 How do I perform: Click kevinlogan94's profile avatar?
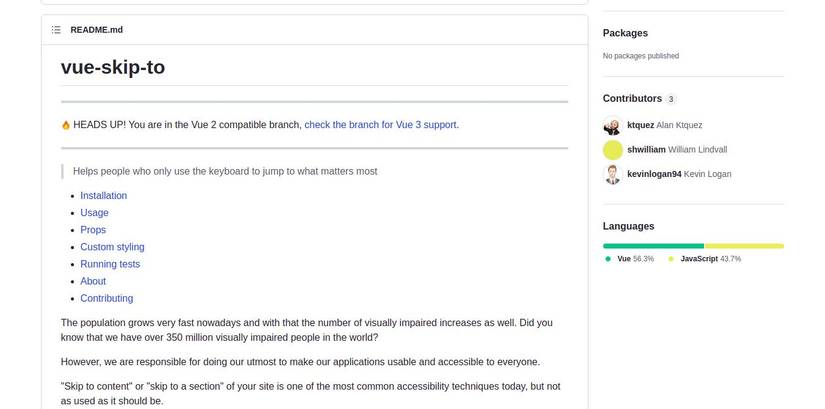613,174
